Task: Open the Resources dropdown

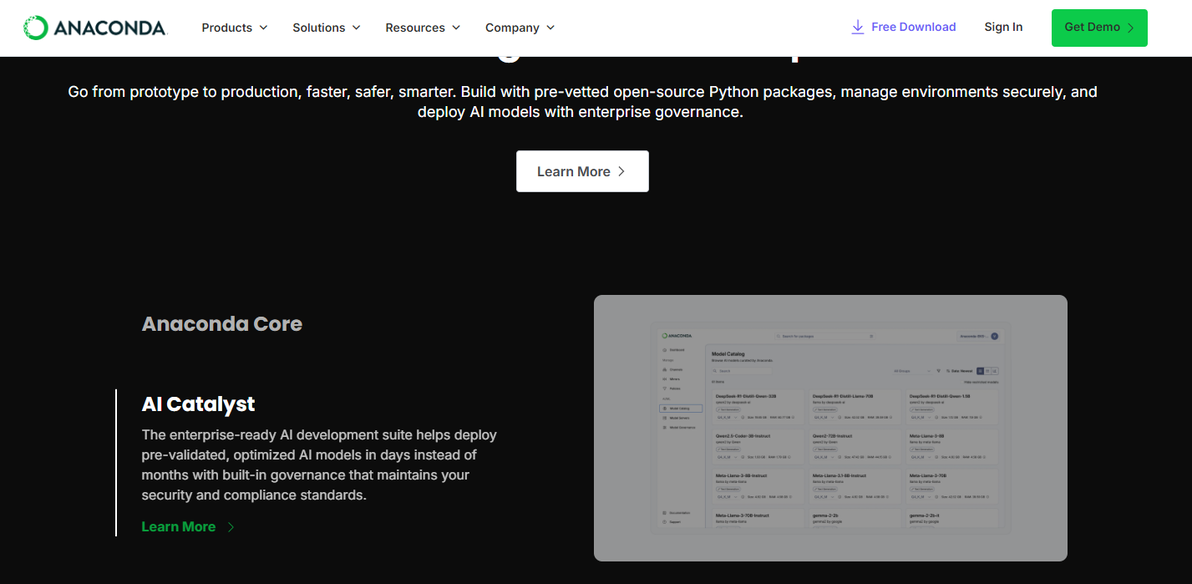Action: tap(423, 27)
